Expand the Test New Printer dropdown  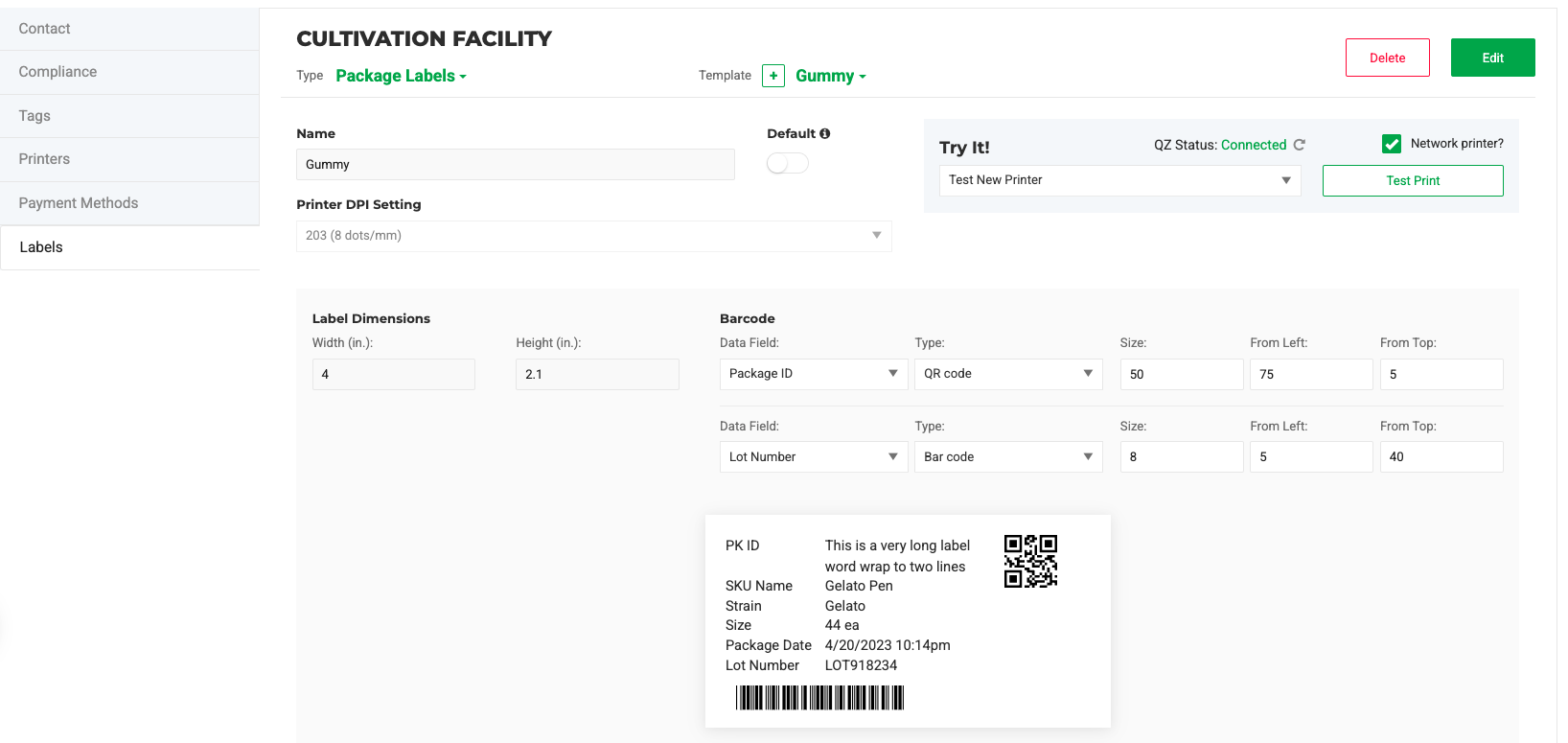coord(1119,180)
